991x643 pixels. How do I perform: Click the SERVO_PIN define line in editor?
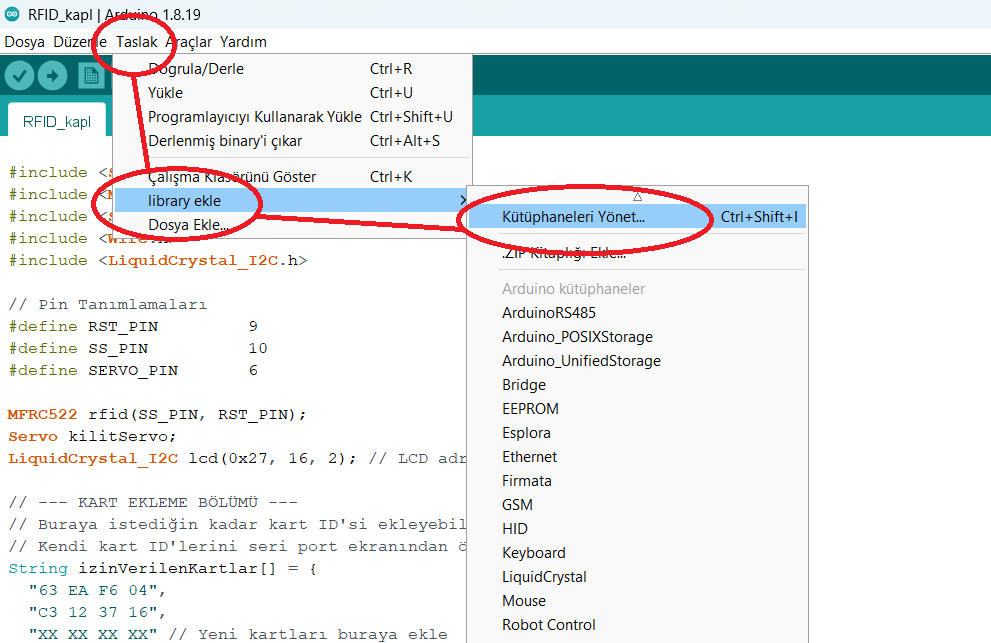(x=93, y=370)
